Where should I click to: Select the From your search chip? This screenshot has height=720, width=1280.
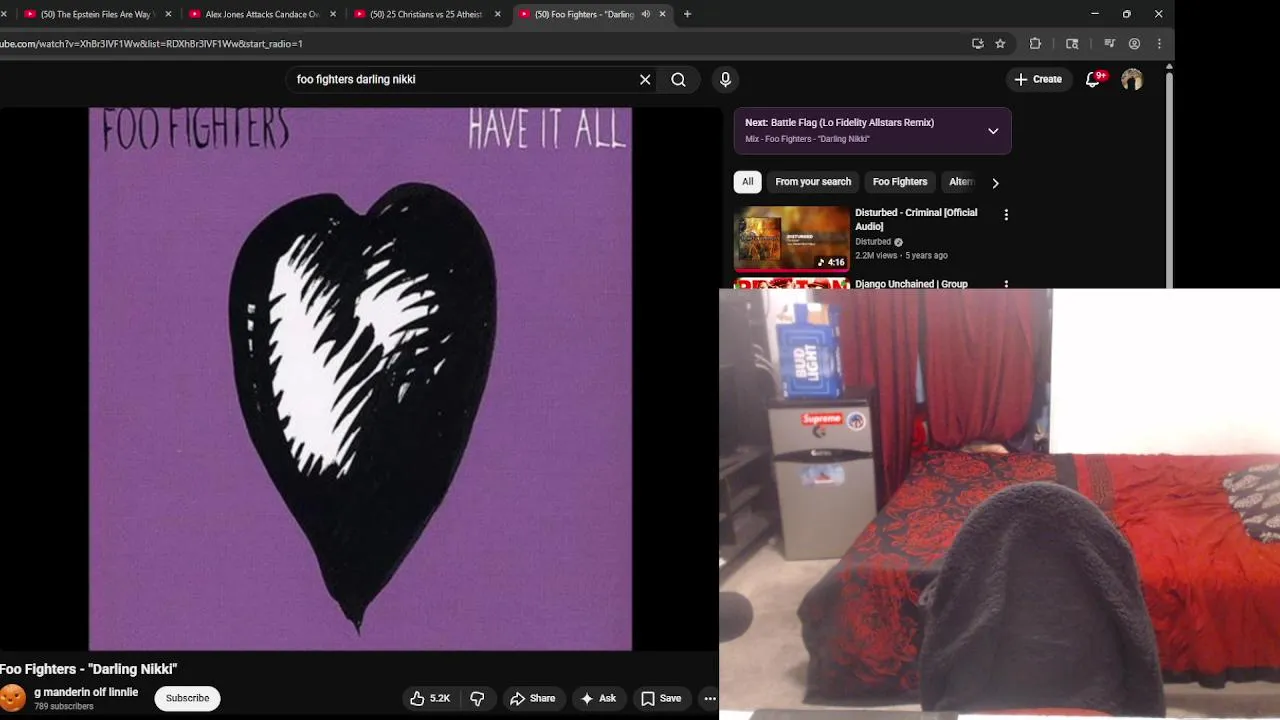(x=813, y=182)
